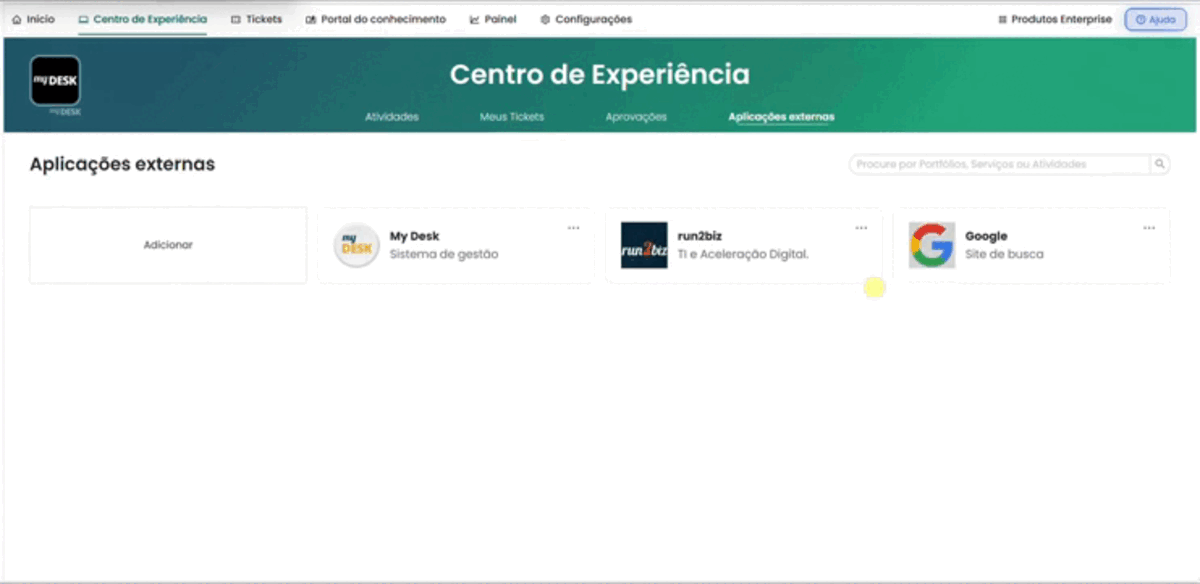Image resolution: width=1200 pixels, height=584 pixels.
Task: Click the TI e Aceleração Digital description
Action: (x=743, y=254)
